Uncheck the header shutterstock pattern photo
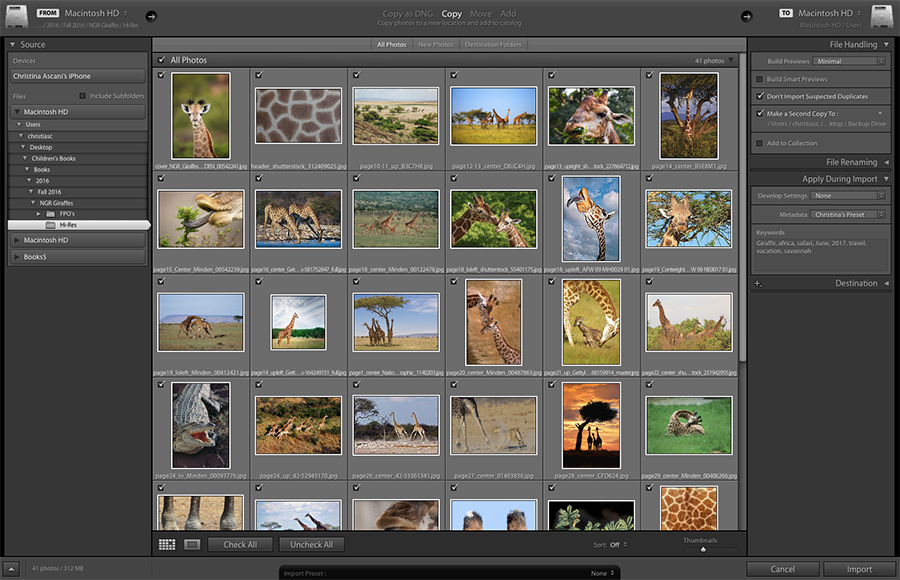Viewport: 900px width, 580px height. pos(259,75)
